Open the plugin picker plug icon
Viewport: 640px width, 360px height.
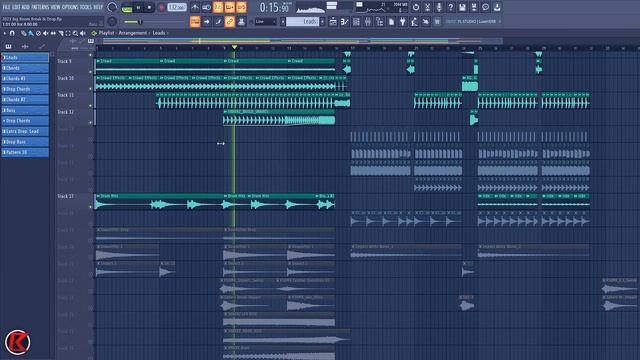402,22
